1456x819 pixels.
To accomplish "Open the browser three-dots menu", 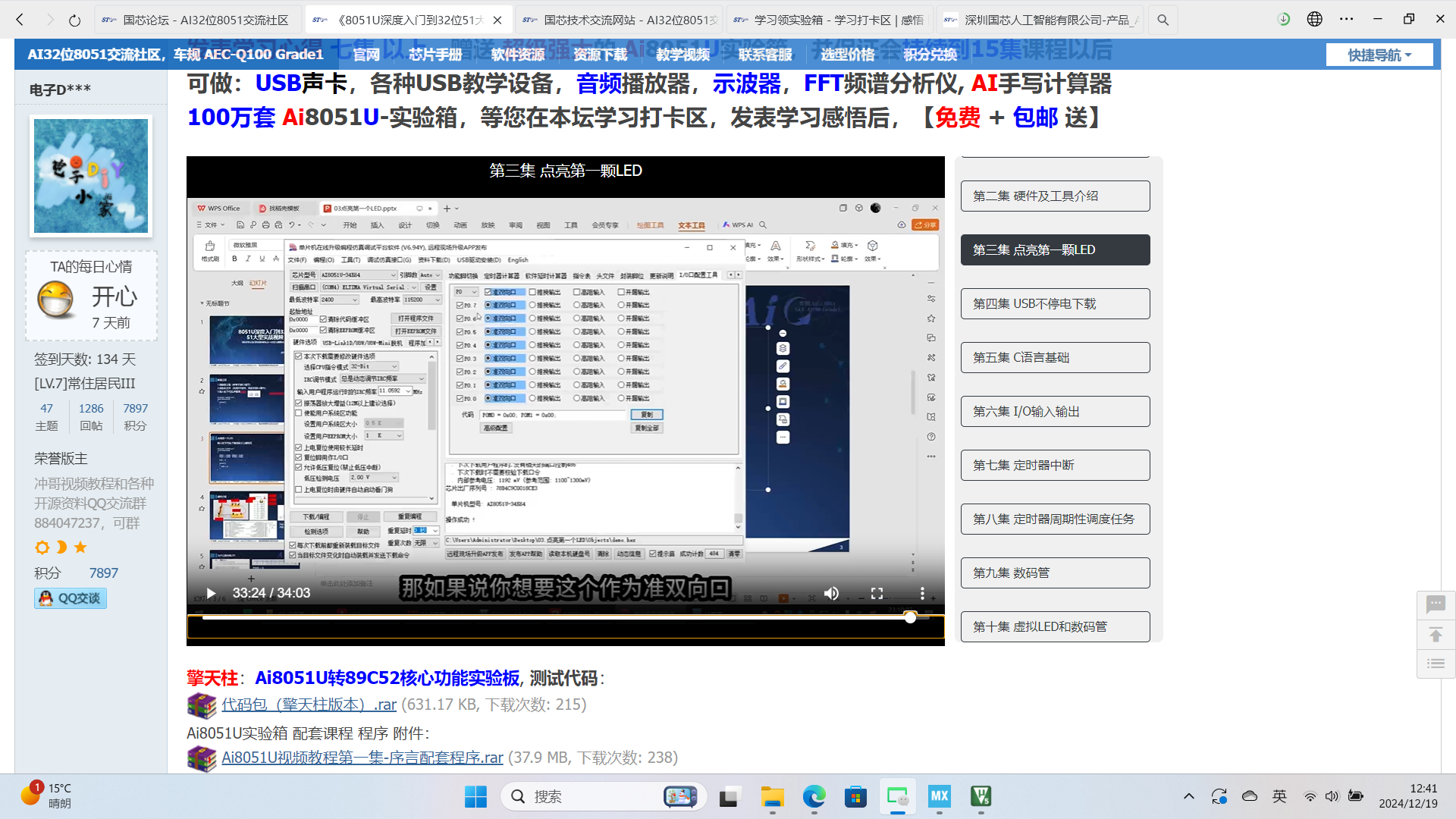I will (x=1346, y=20).
